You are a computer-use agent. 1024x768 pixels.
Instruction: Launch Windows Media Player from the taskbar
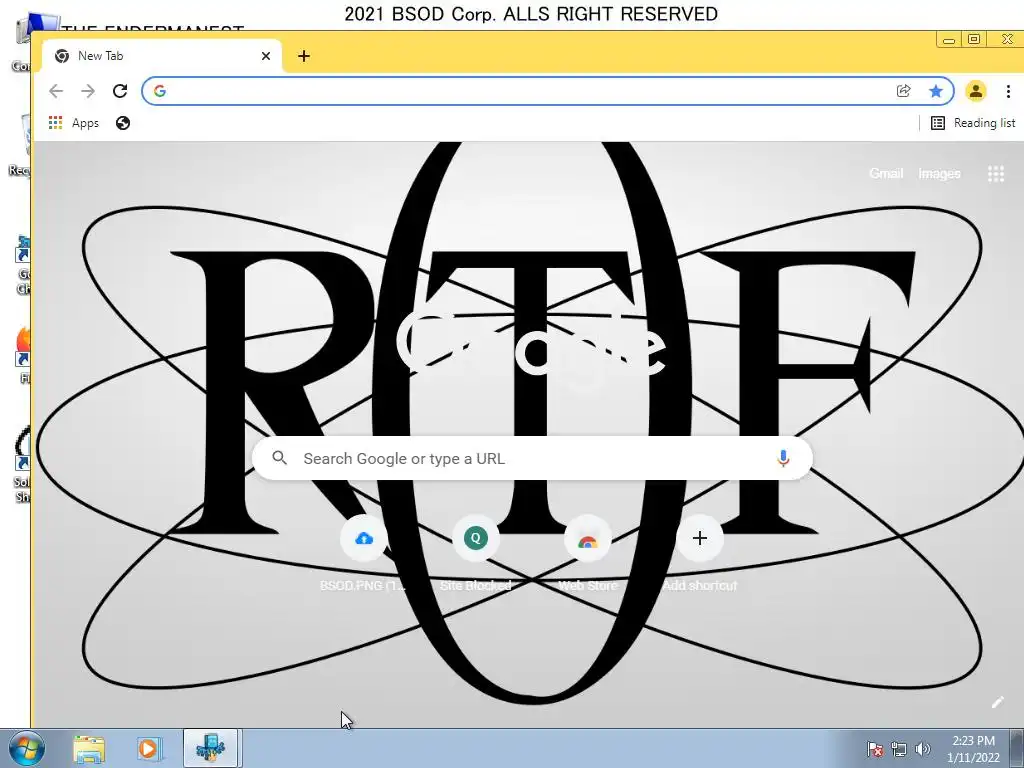coord(149,748)
